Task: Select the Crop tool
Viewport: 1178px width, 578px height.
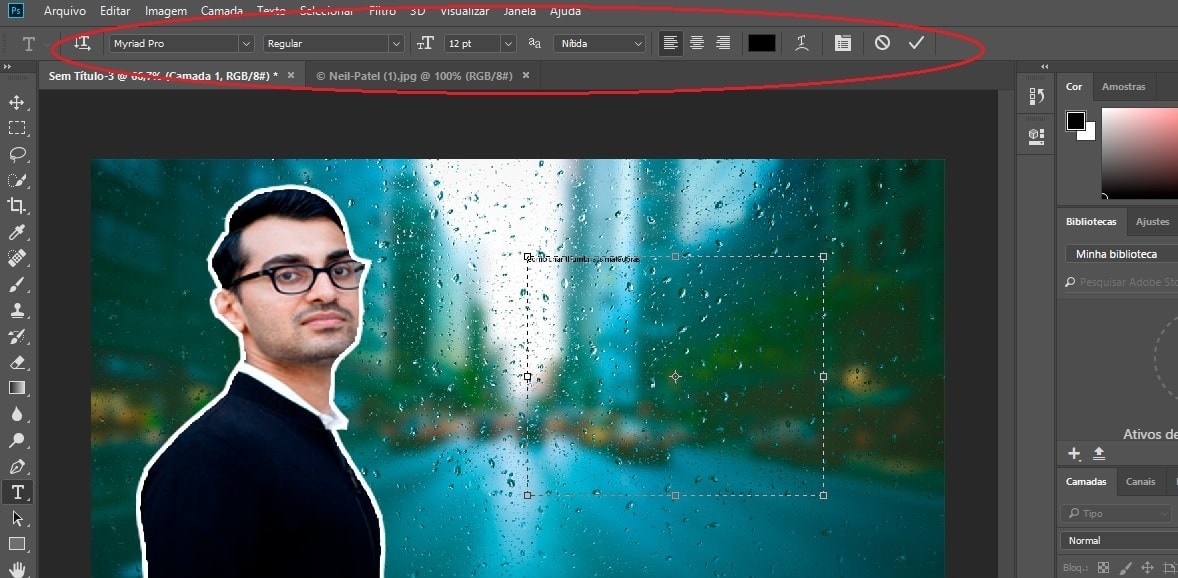Action: 17,206
